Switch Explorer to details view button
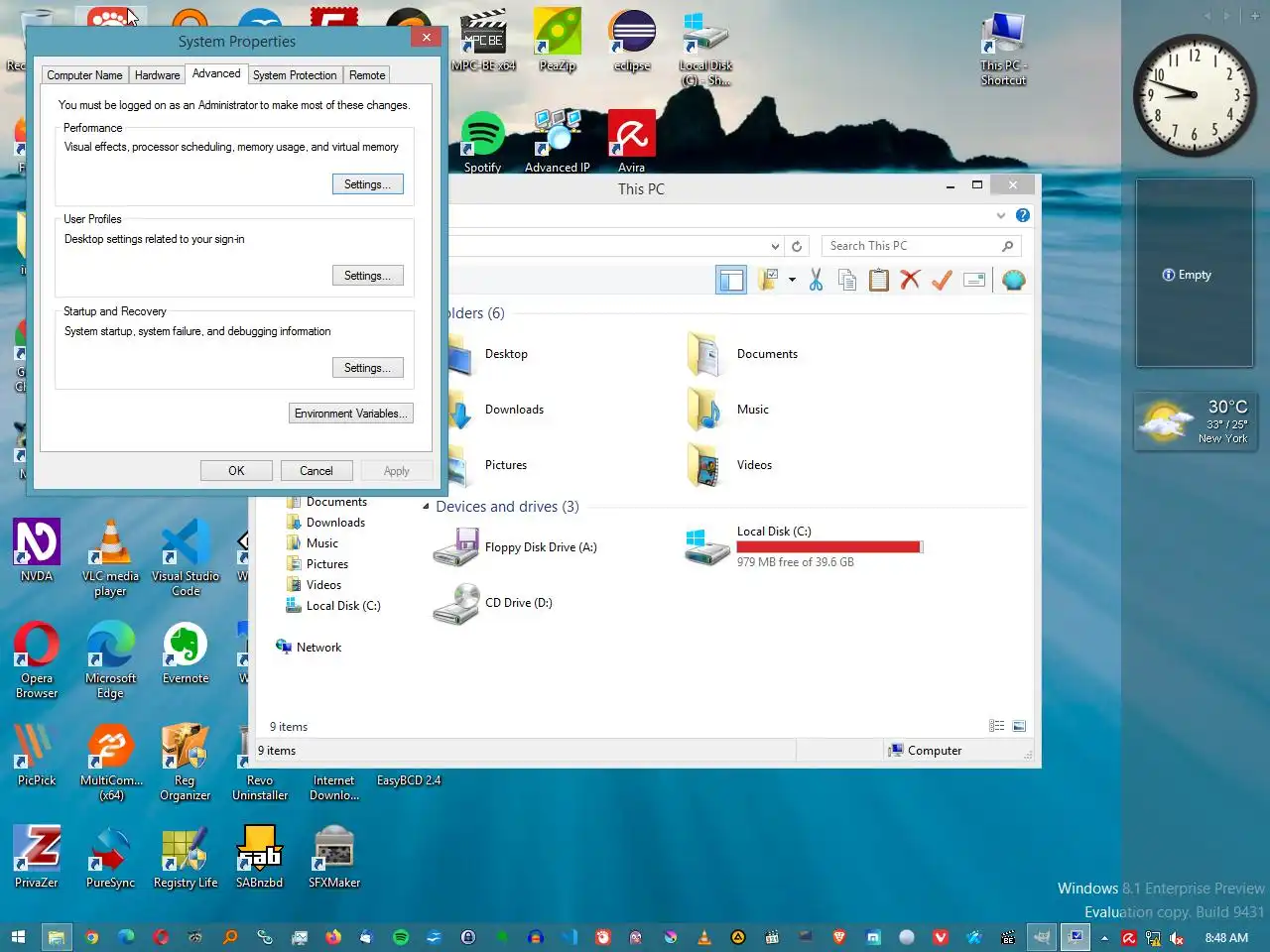This screenshot has height=952, width=1270. click(x=997, y=726)
